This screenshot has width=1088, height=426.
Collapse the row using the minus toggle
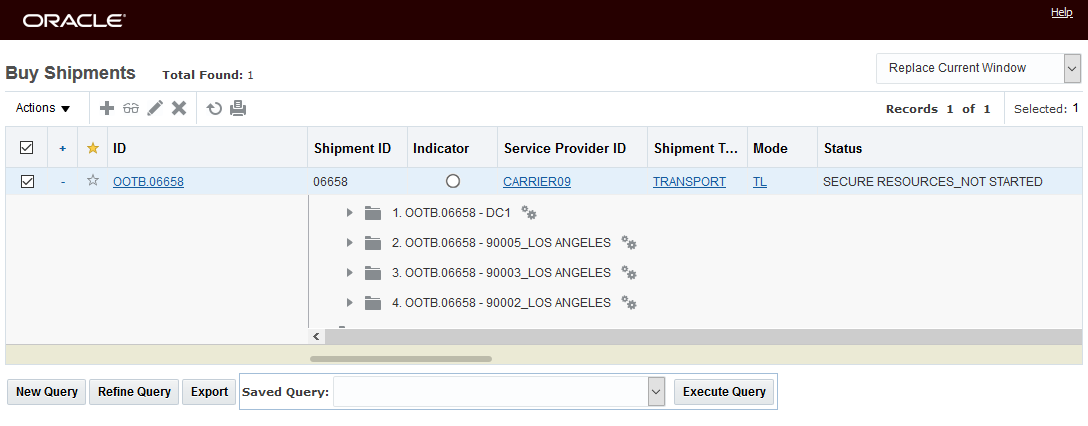tap(62, 182)
